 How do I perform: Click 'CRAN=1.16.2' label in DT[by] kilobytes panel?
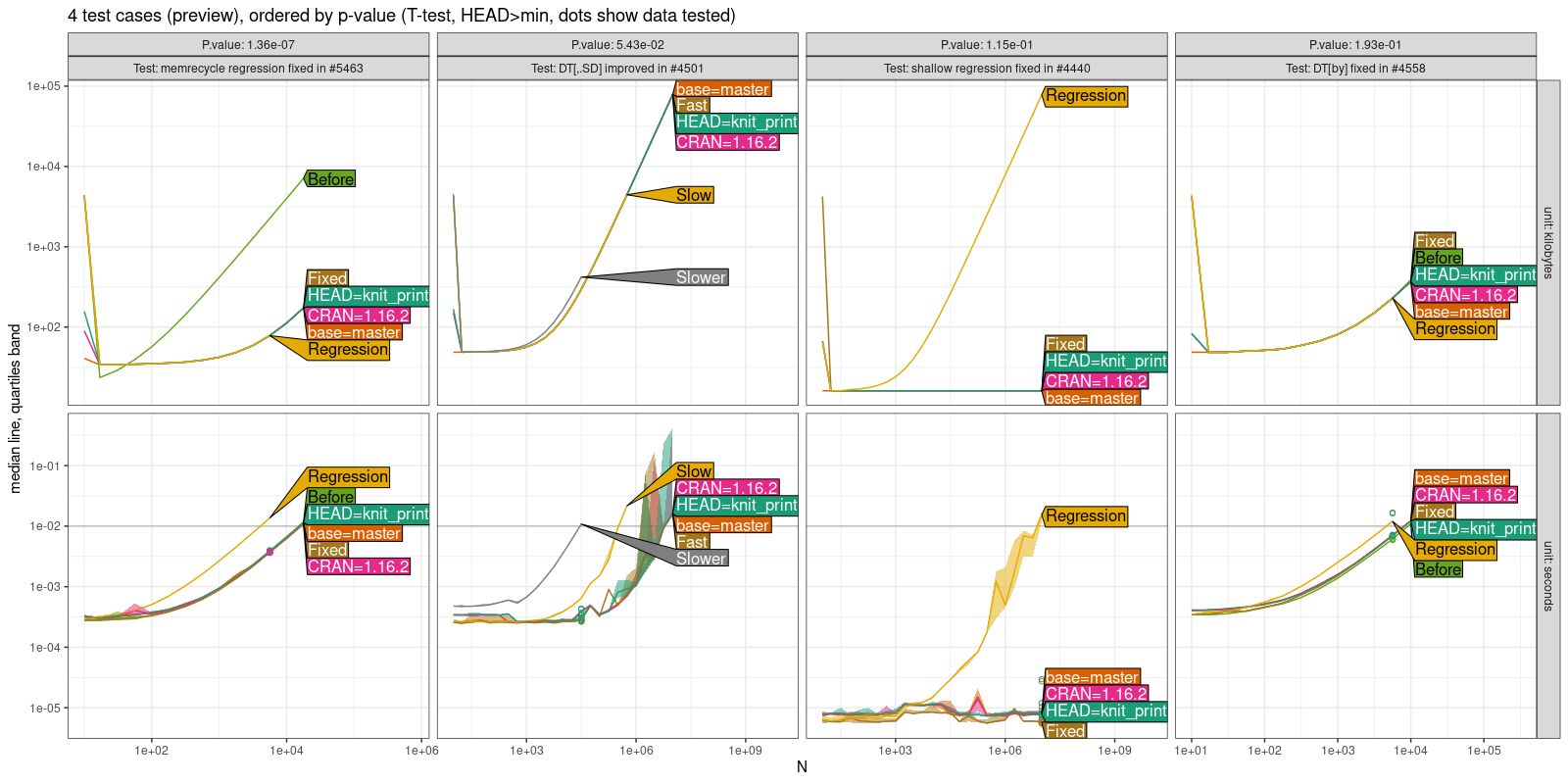[x=1465, y=295]
